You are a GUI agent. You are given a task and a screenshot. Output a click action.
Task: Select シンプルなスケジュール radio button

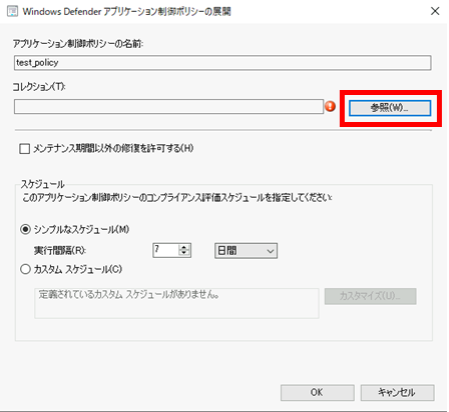[x=26, y=229]
